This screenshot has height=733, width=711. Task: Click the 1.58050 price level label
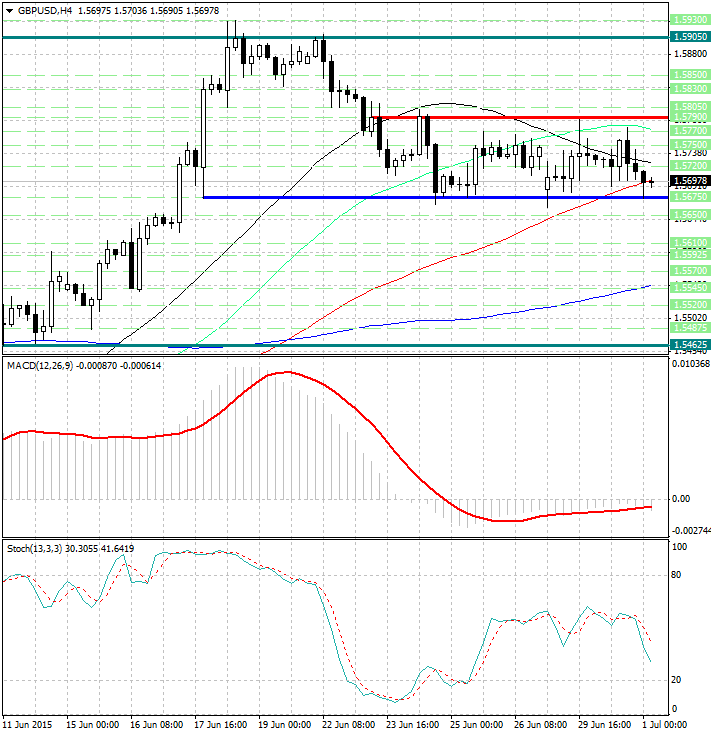pos(690,106)
